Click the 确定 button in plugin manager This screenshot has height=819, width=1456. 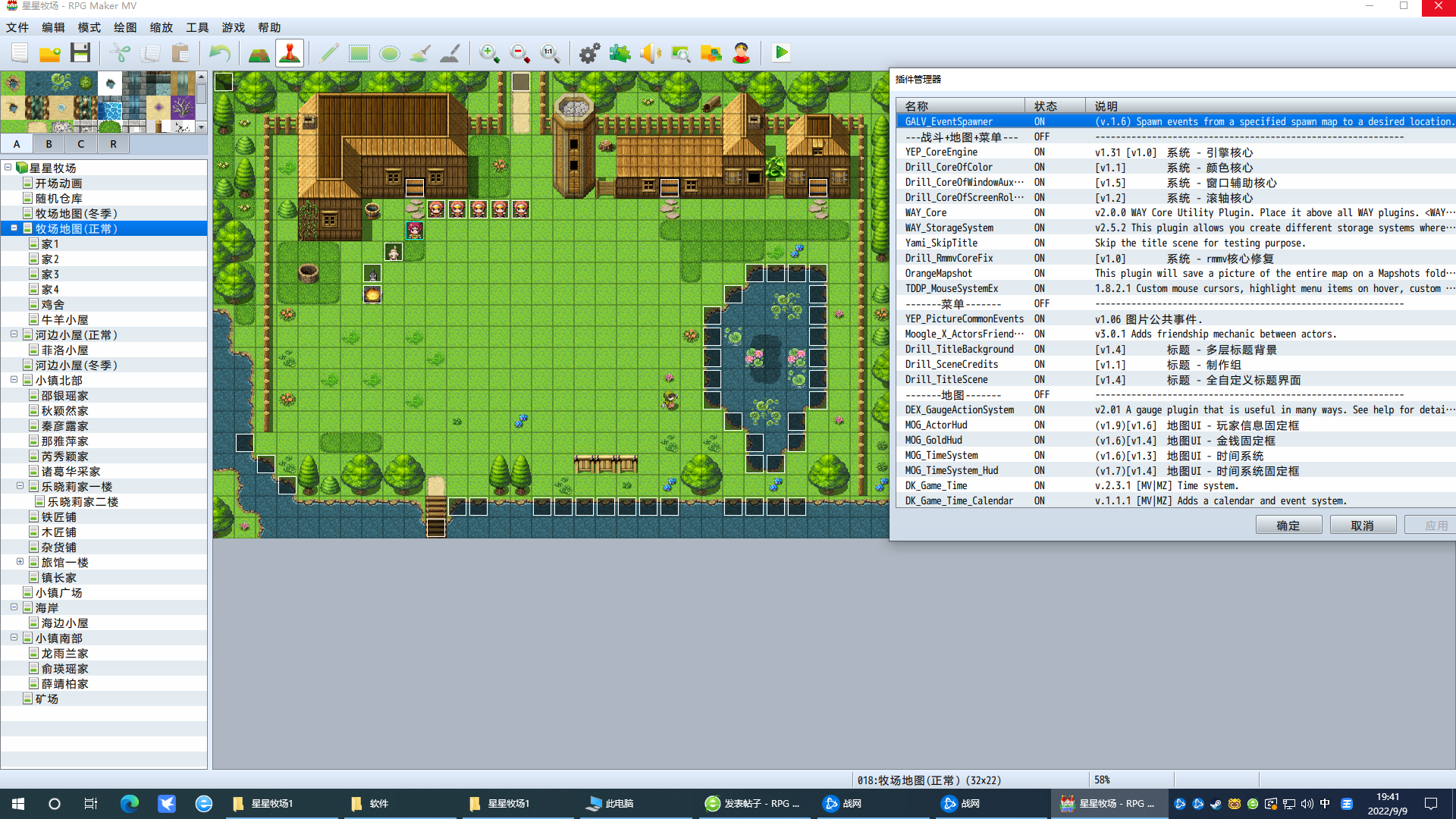pyautogui.click(x=1288, y=525)
